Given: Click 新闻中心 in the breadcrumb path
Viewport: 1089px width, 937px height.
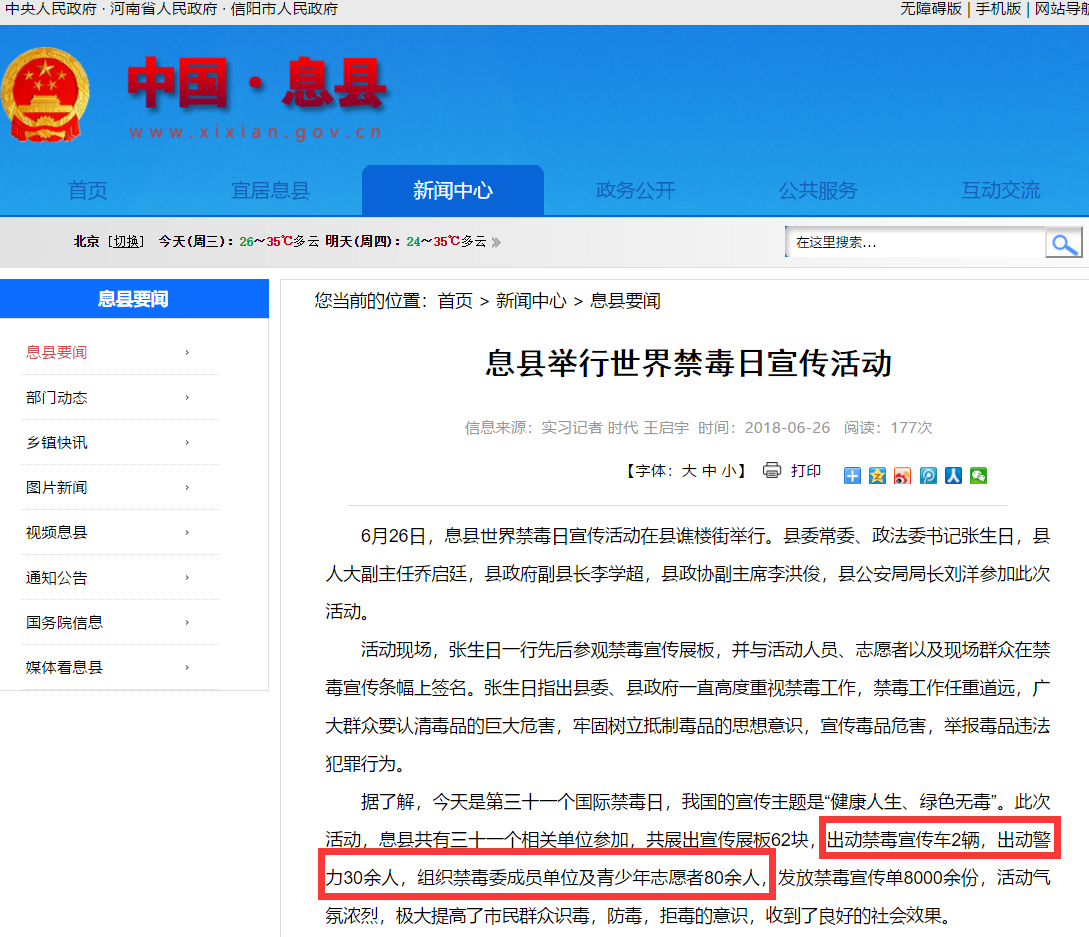Looking at the screenshot, I should click(530, 301).
